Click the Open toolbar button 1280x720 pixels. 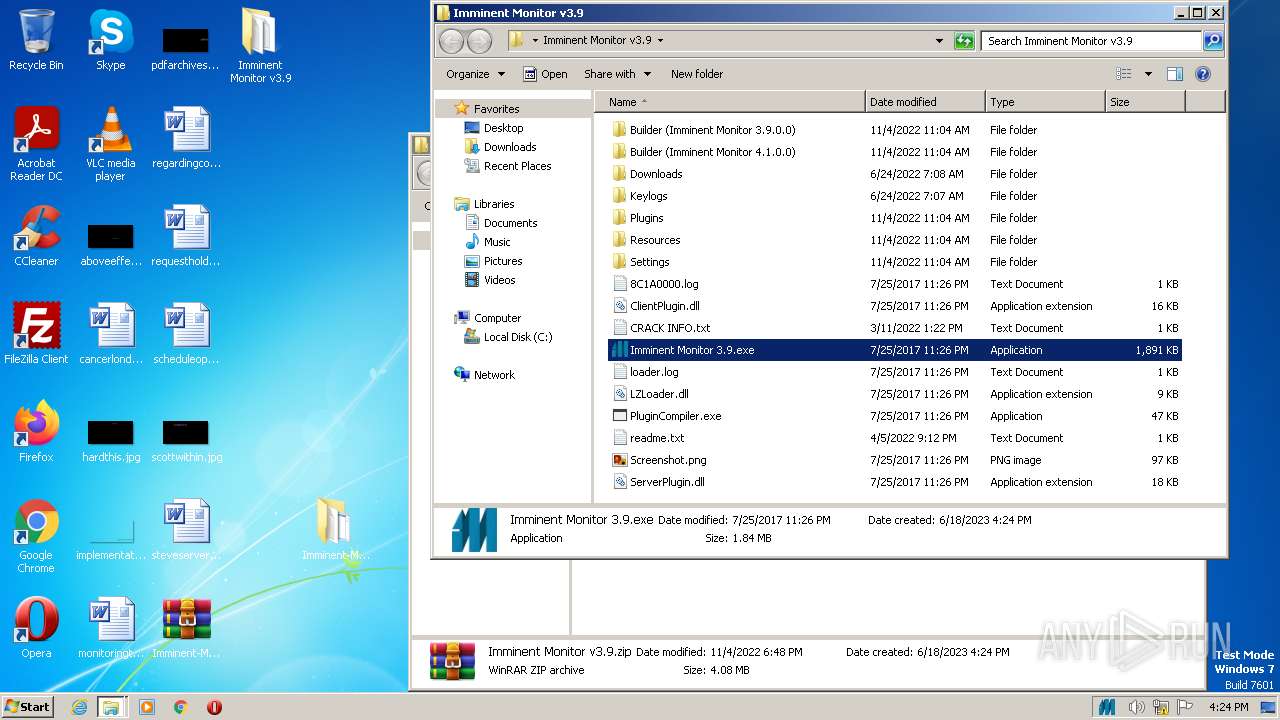(546, 74)
